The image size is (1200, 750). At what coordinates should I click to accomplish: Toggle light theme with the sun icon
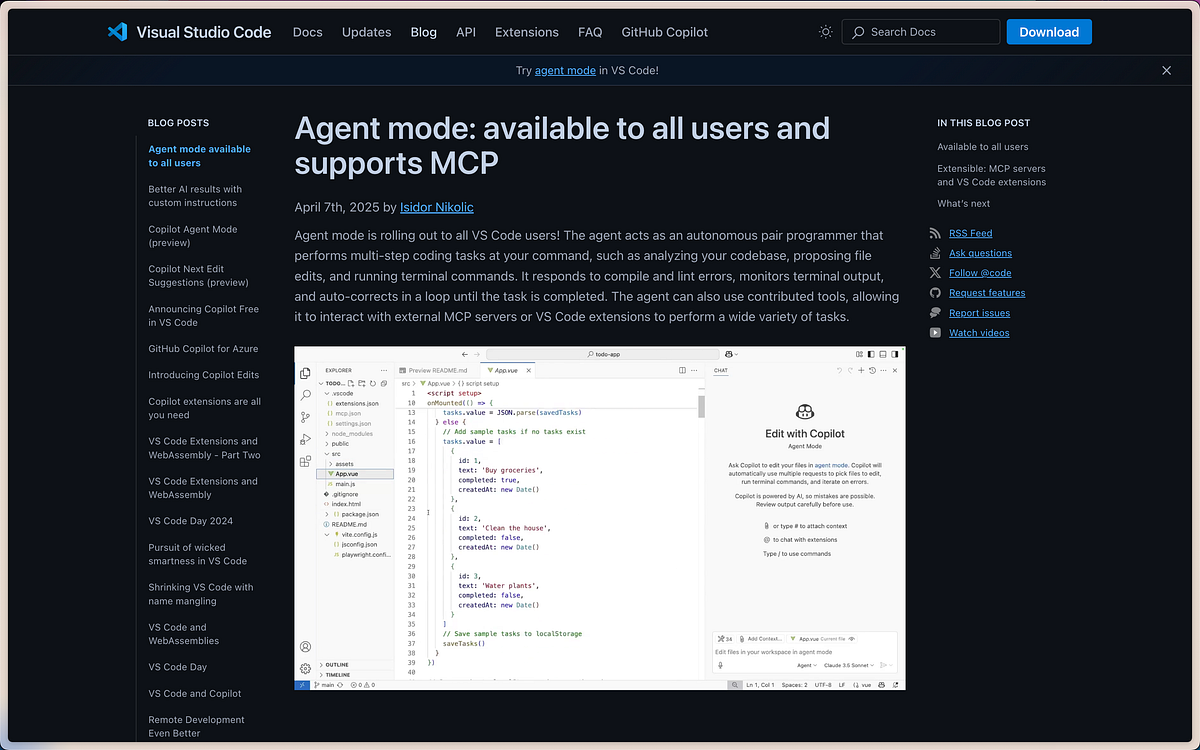click(x=826, y=31)
